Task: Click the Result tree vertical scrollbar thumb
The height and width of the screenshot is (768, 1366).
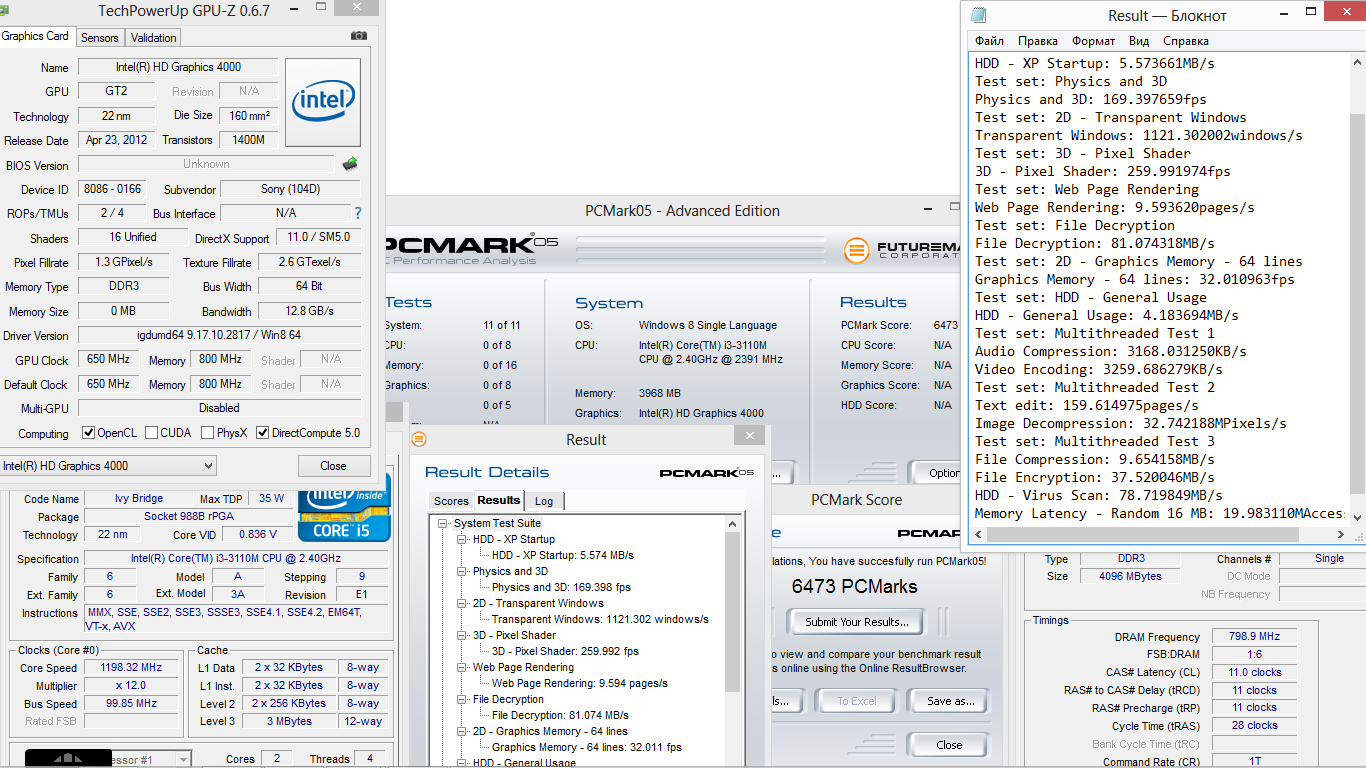Action: (x=733, y=613)
